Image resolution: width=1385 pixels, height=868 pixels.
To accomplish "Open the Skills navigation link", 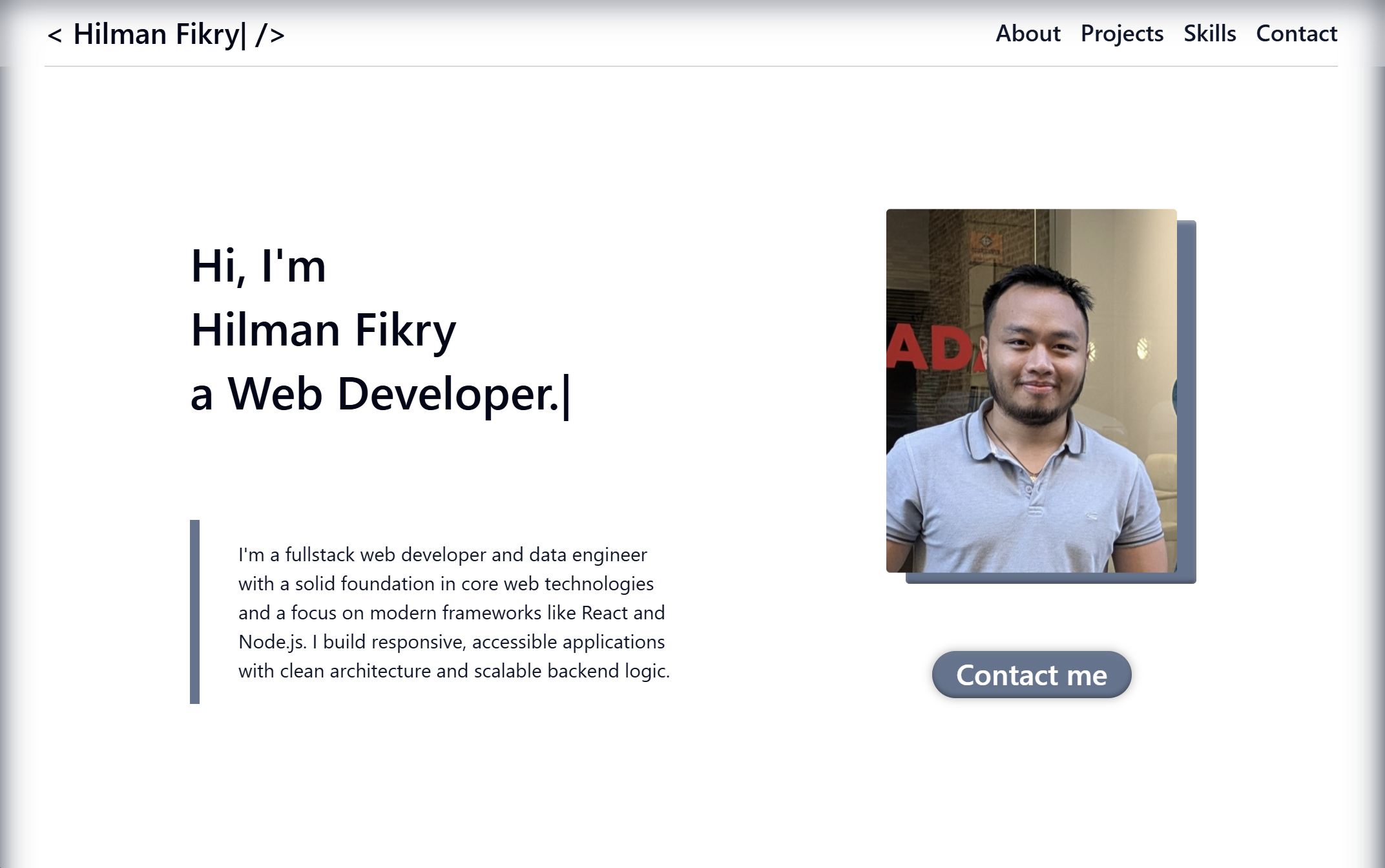I will [x=1209, y=34].
